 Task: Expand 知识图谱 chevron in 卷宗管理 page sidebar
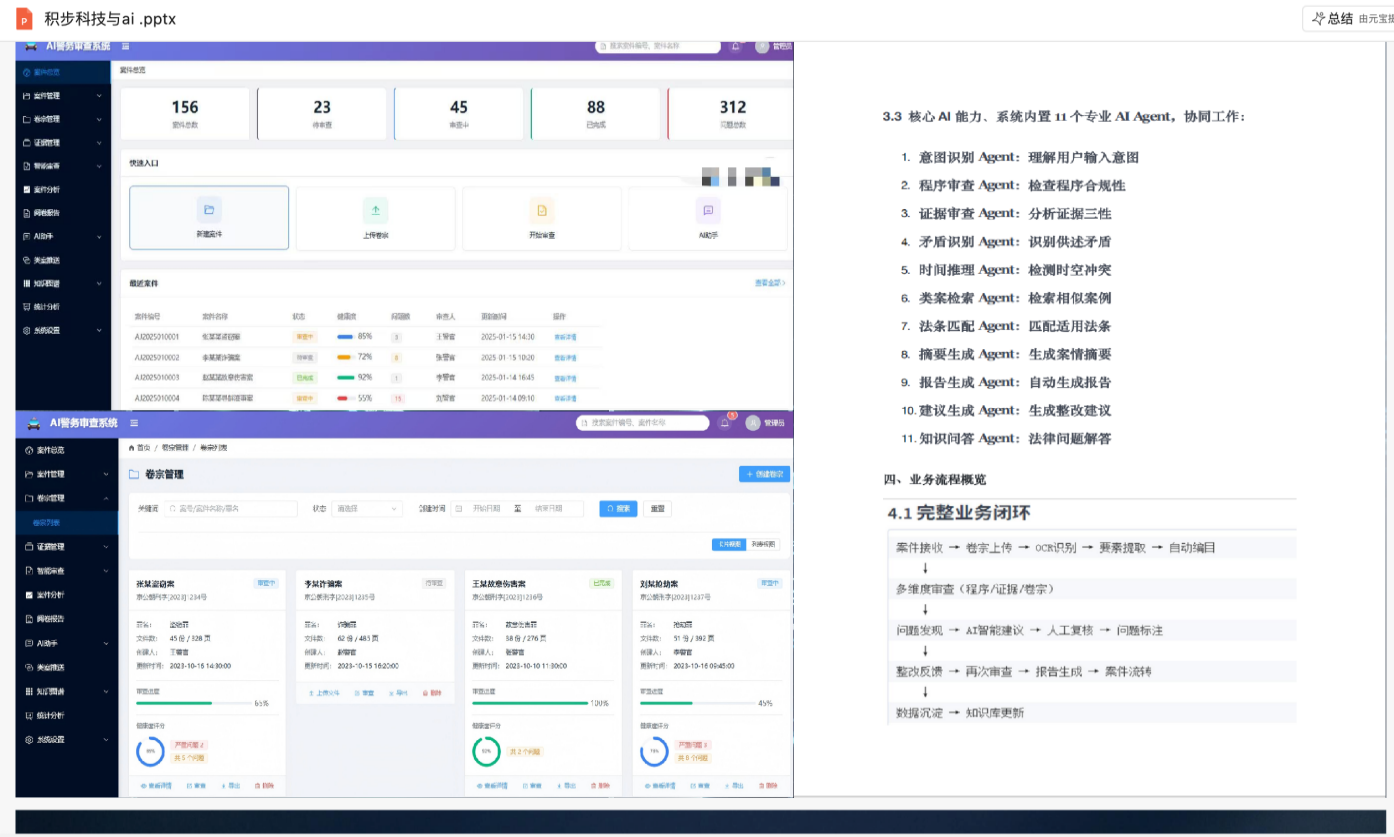(x=106, y=691)
